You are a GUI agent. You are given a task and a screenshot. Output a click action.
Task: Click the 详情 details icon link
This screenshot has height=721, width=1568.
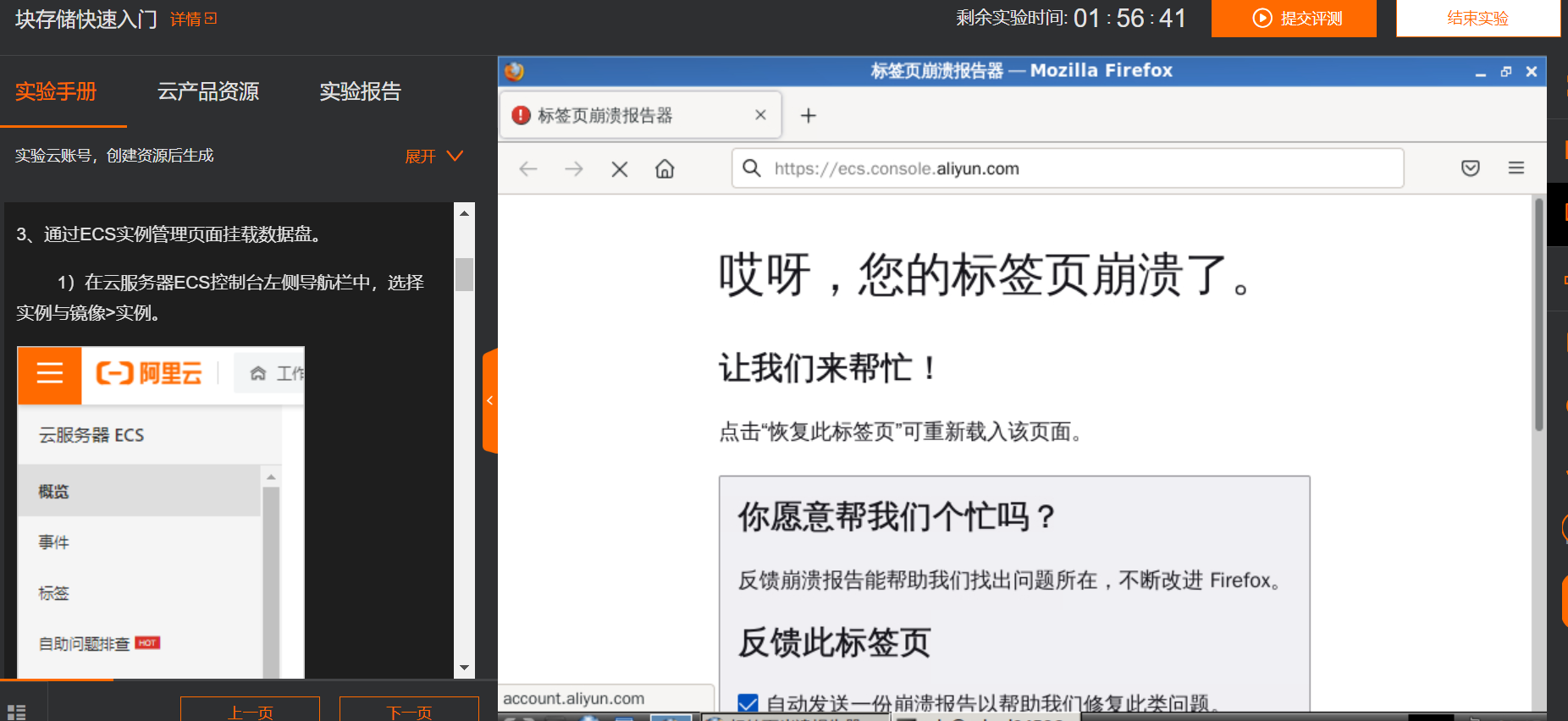point(193,19)
